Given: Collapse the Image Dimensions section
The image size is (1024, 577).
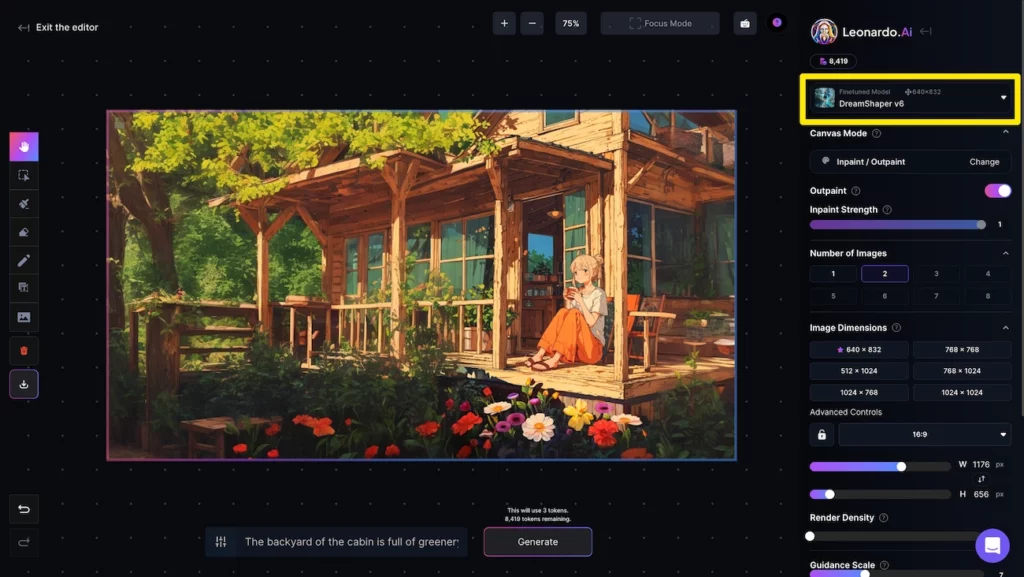Looking at the screenshot, I should point(1005,328).
